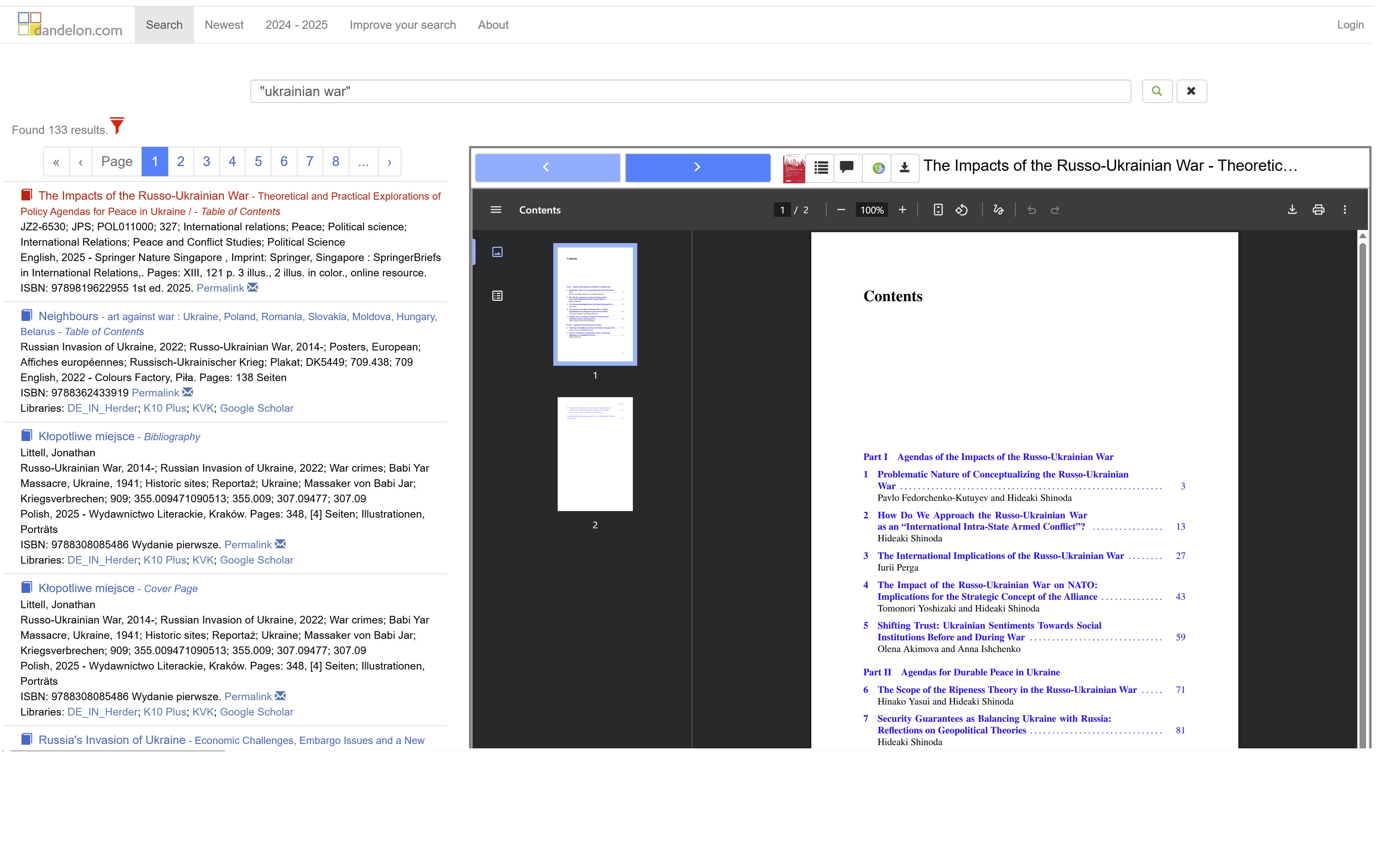1400x844 pixels.
Task: Click the mail icon after the Kłopotliwe miejsce Cover Page Permalink
Action: (281, 696)
